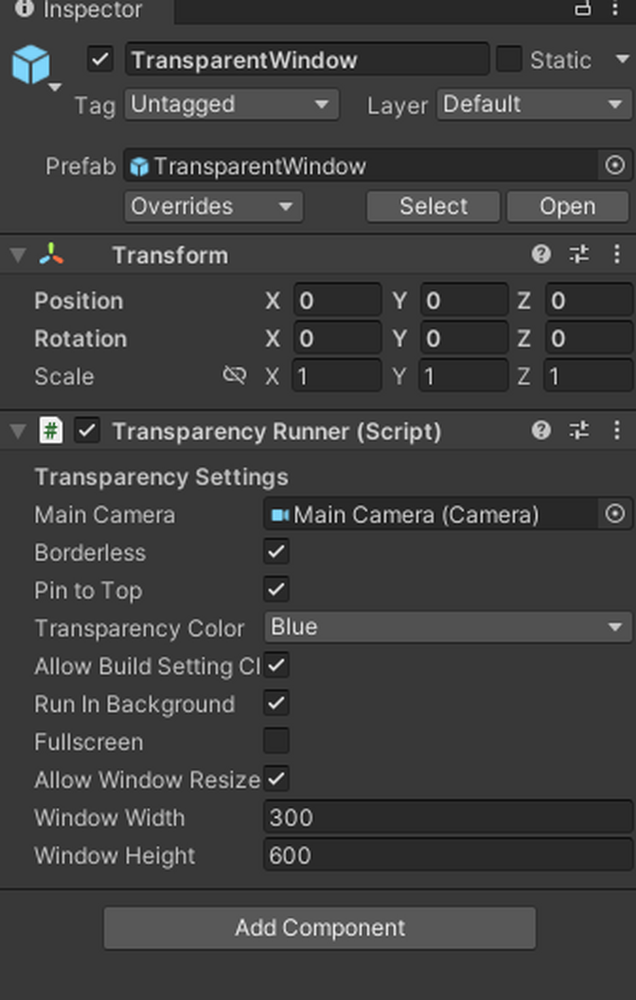Open Transform component help icon

pos(541,255)
